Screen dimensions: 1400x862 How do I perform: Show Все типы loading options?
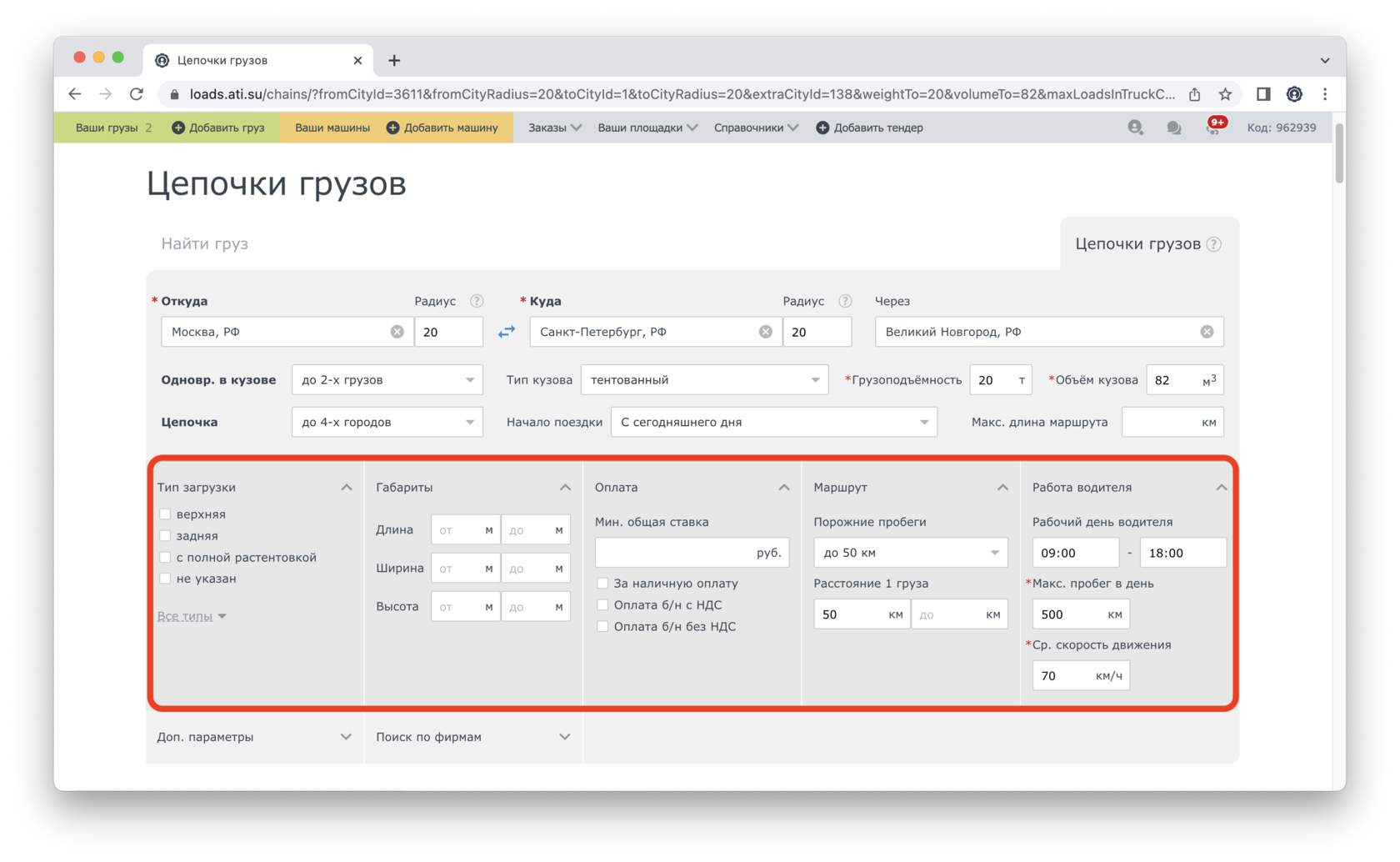click(x=192, y=616)
